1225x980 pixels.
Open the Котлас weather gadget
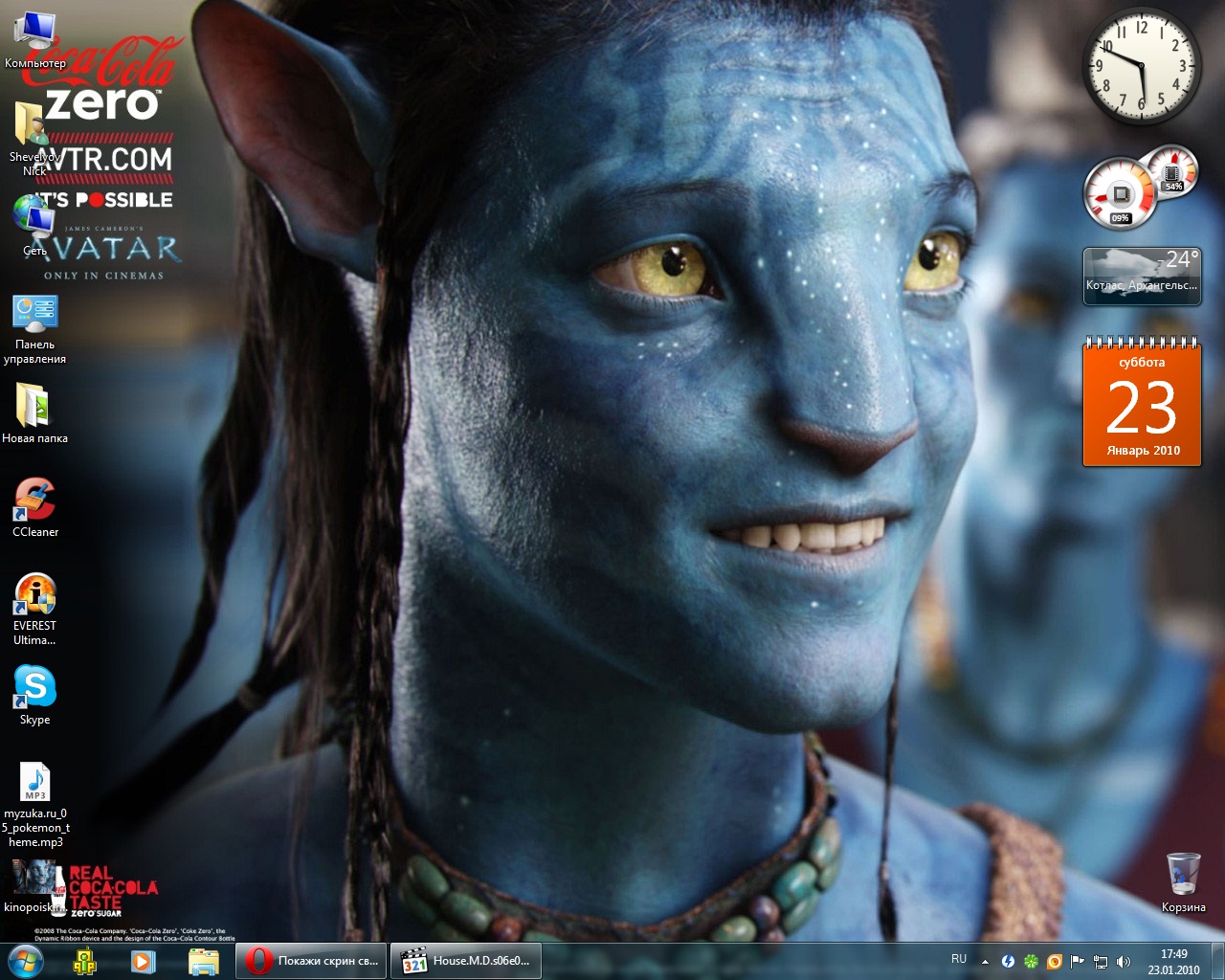tap(1142, 276)
